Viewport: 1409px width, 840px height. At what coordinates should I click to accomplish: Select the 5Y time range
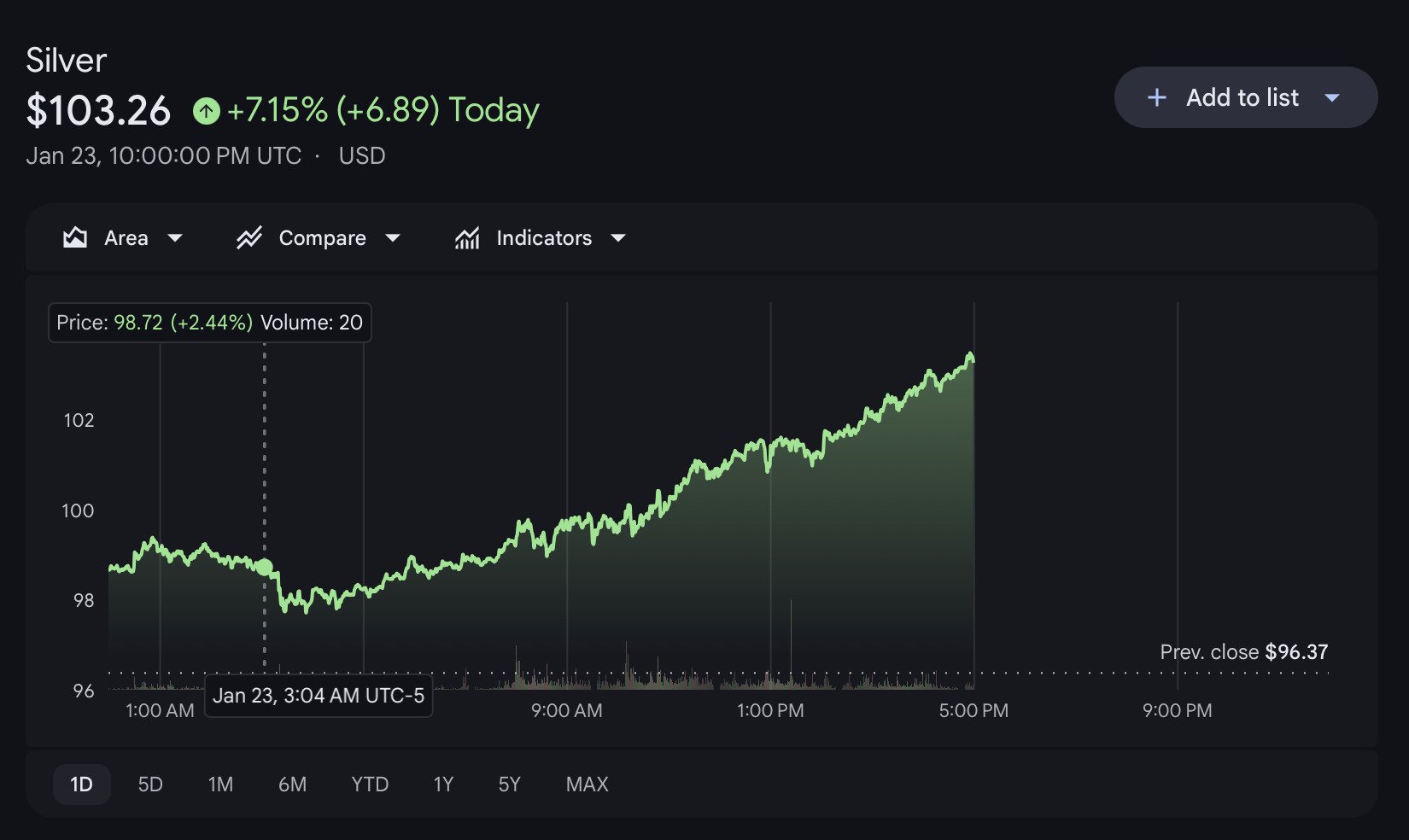pyautogui.click(x=509, y=785)
